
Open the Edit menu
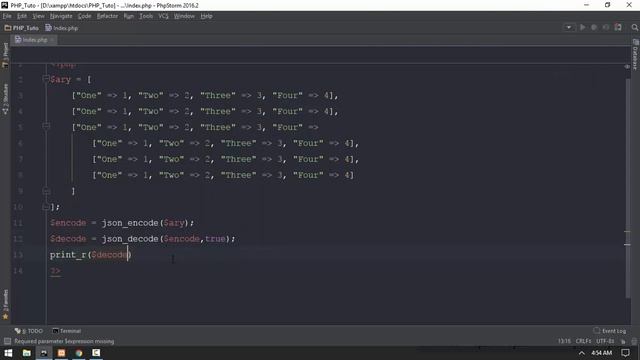click(x=22, y=16)
